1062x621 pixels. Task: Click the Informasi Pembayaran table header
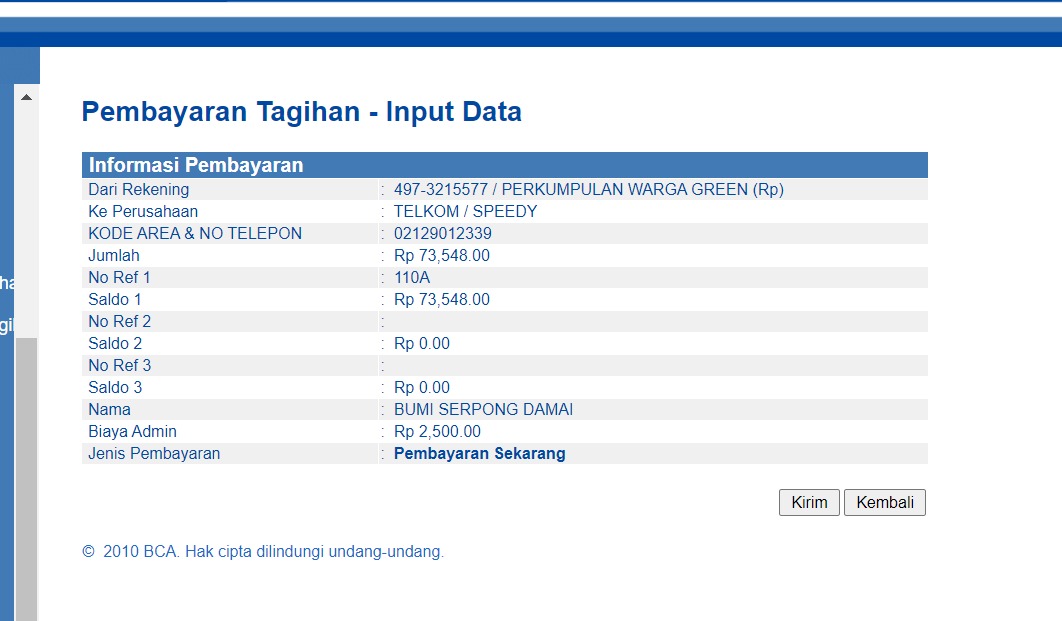tap(196, 165)
